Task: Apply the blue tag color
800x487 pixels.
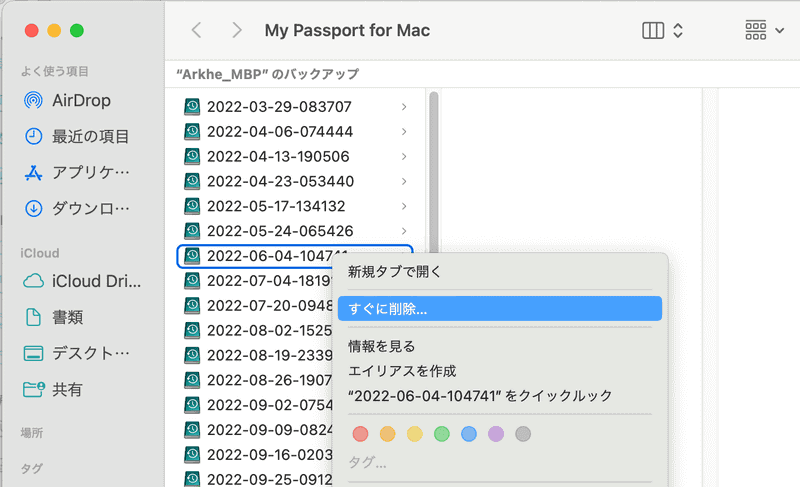Action: [x=468, y=434]
